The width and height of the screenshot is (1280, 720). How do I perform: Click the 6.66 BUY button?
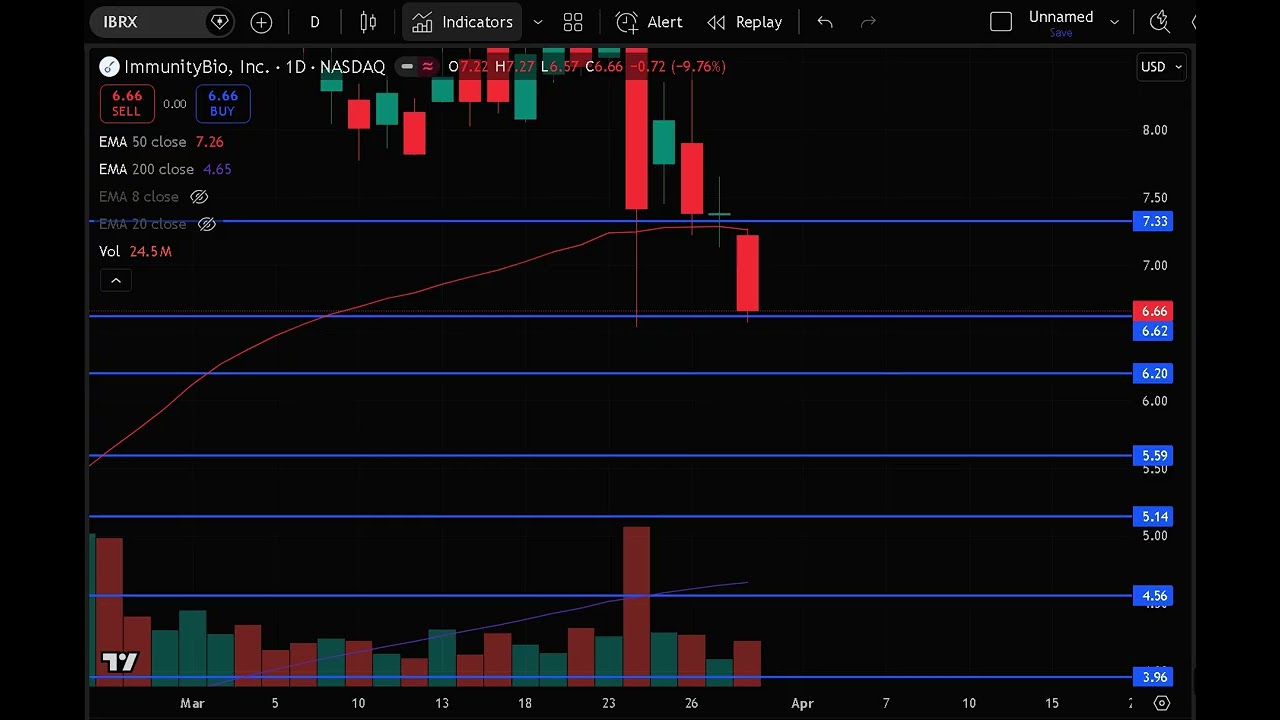coord(222,103)
